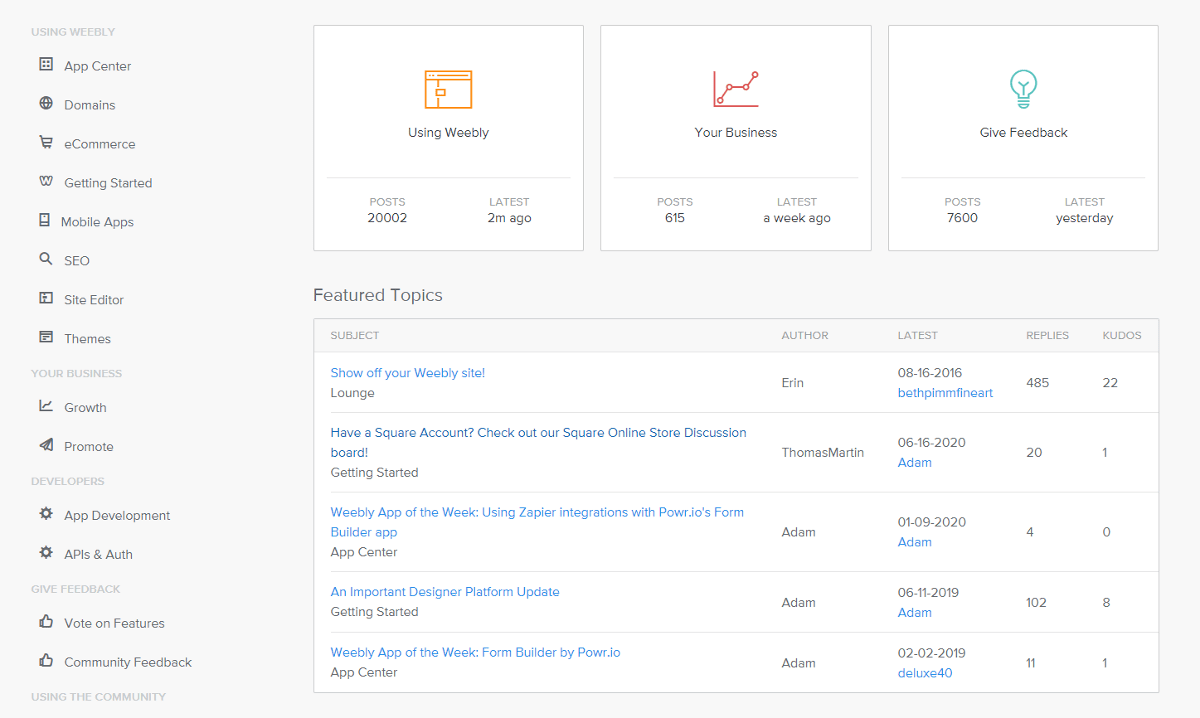Open the Give Feedback card title
The width and height of the screenshot is (1200, 718).
pyautogui.click(x=1023, y=132)
